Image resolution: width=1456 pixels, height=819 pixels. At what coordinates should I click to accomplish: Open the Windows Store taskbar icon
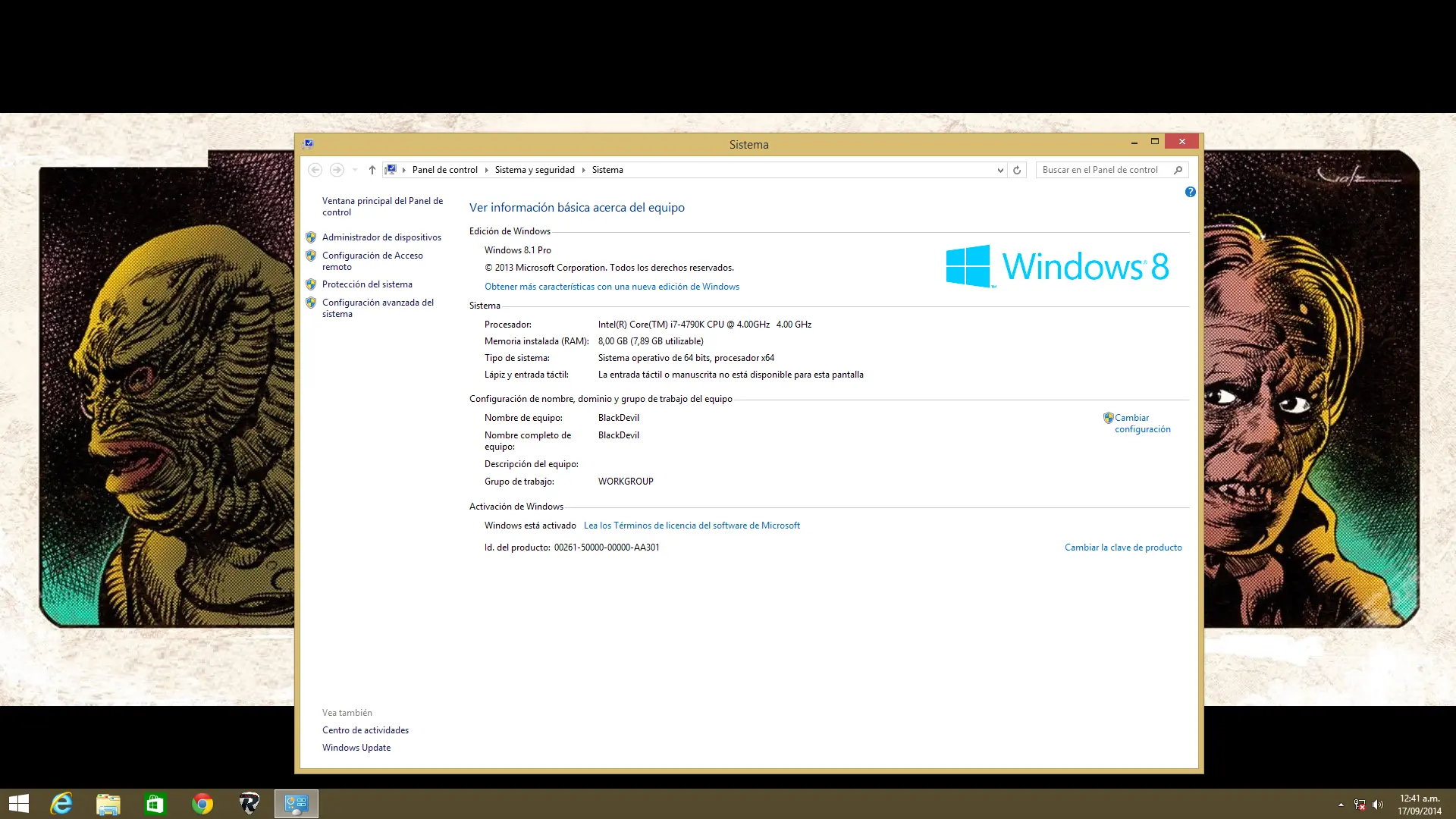[155, 804]
